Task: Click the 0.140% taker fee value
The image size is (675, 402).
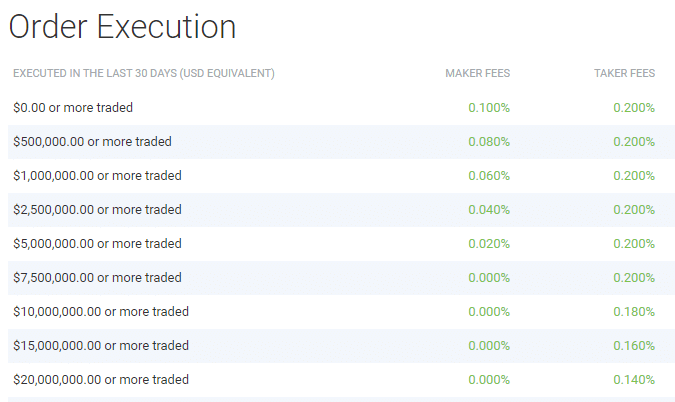Action: pos(634,380)
